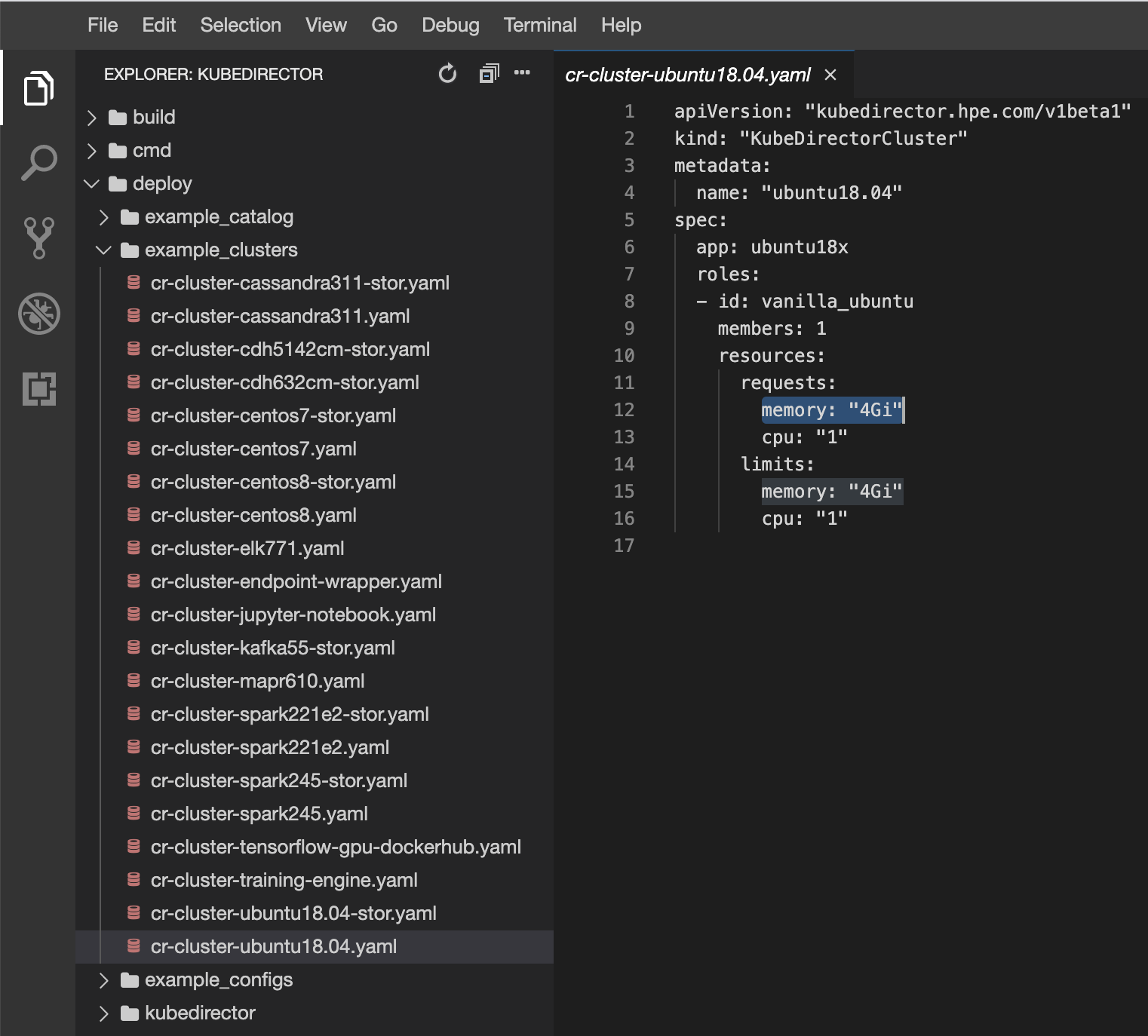Select the Search icon in activity bar

[38, 161]
